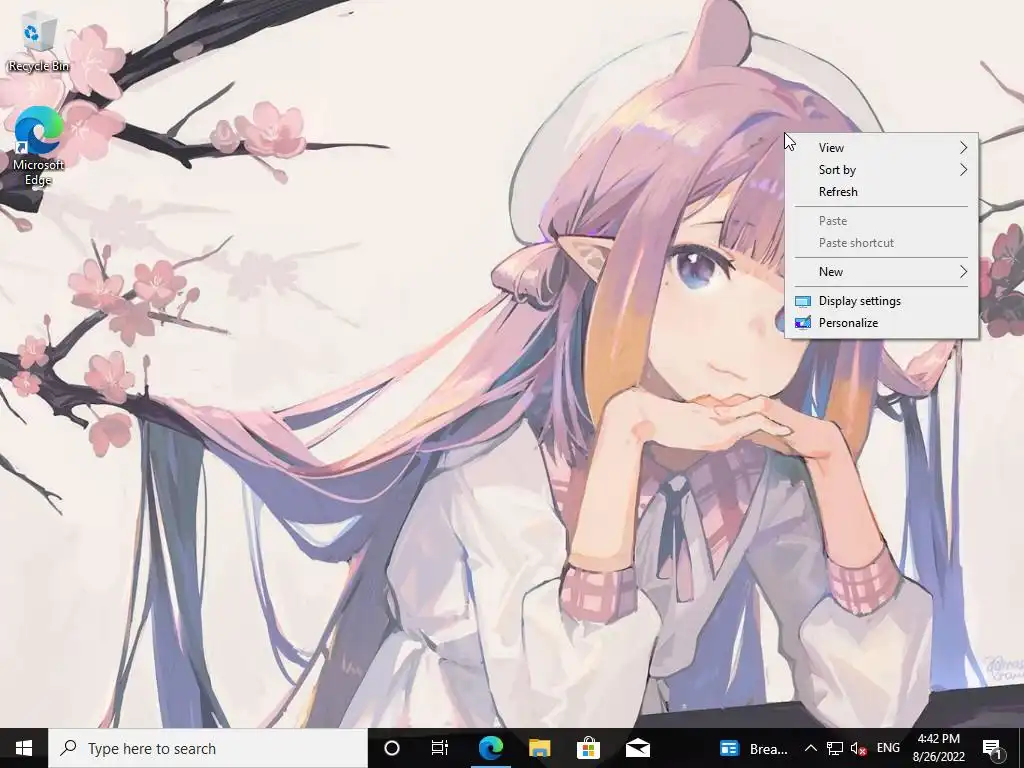Screen dimensions: 1024x768
Task: Choose Personalize in context menu
Action: tap(881, 323)
